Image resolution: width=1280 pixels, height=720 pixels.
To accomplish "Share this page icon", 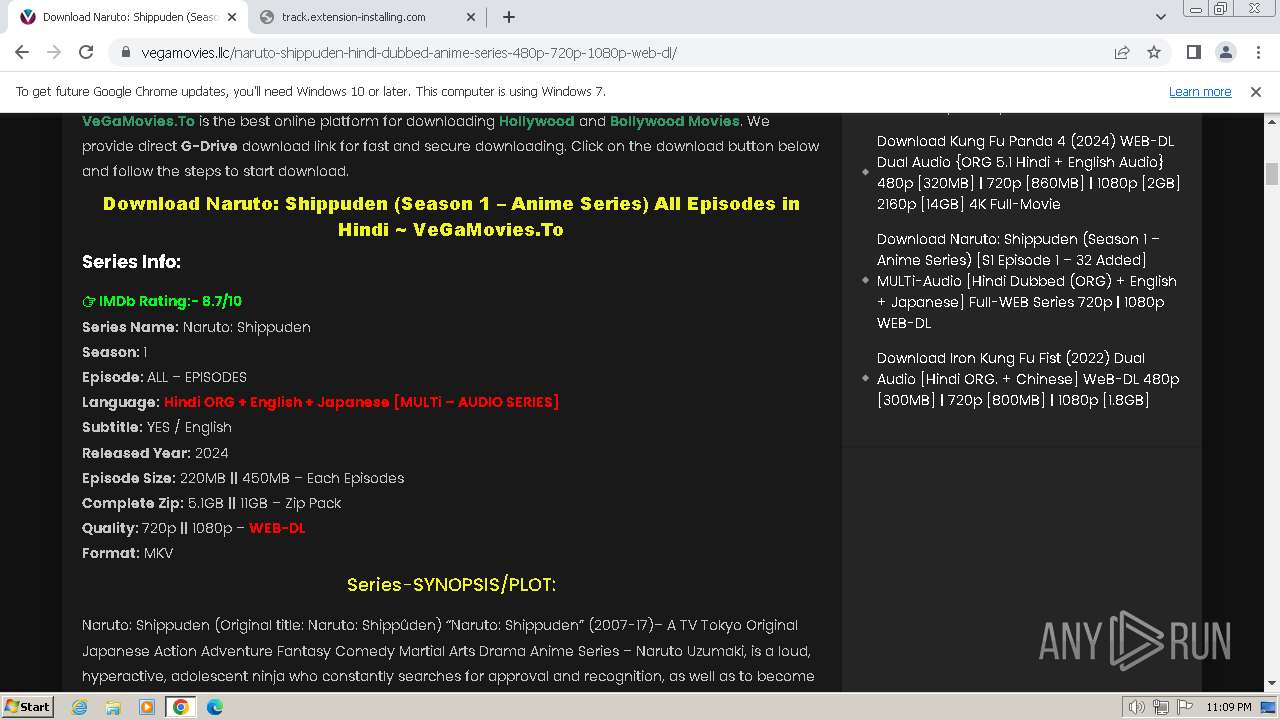I will 1122,53.
